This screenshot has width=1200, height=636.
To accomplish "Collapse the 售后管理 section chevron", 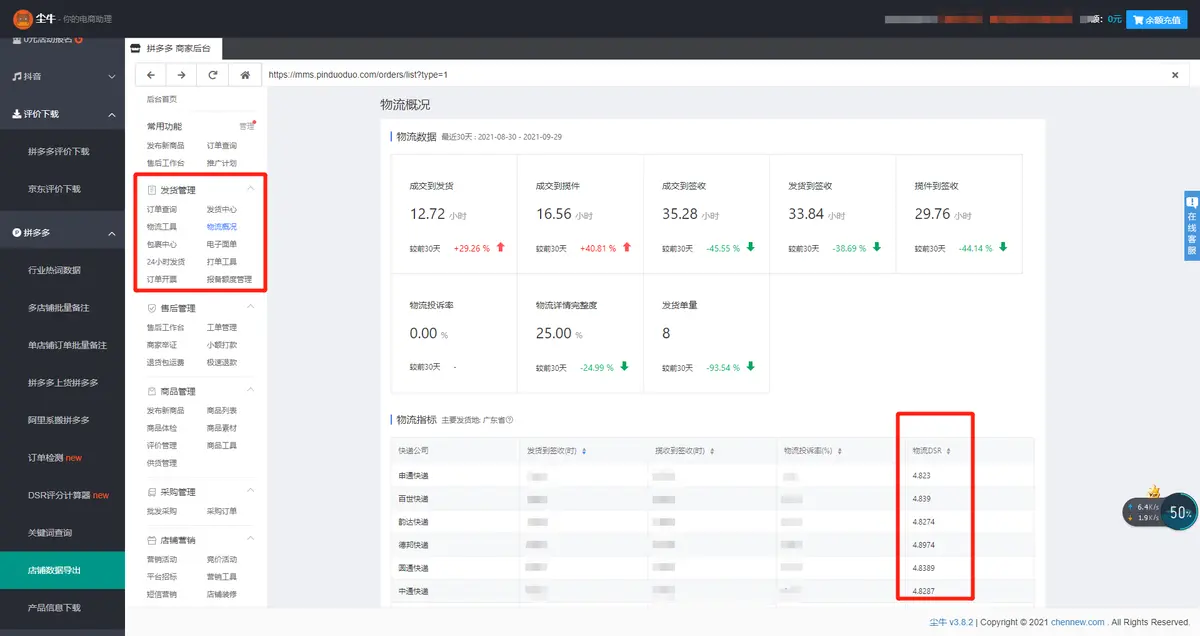I will click(x=250, y=308).
